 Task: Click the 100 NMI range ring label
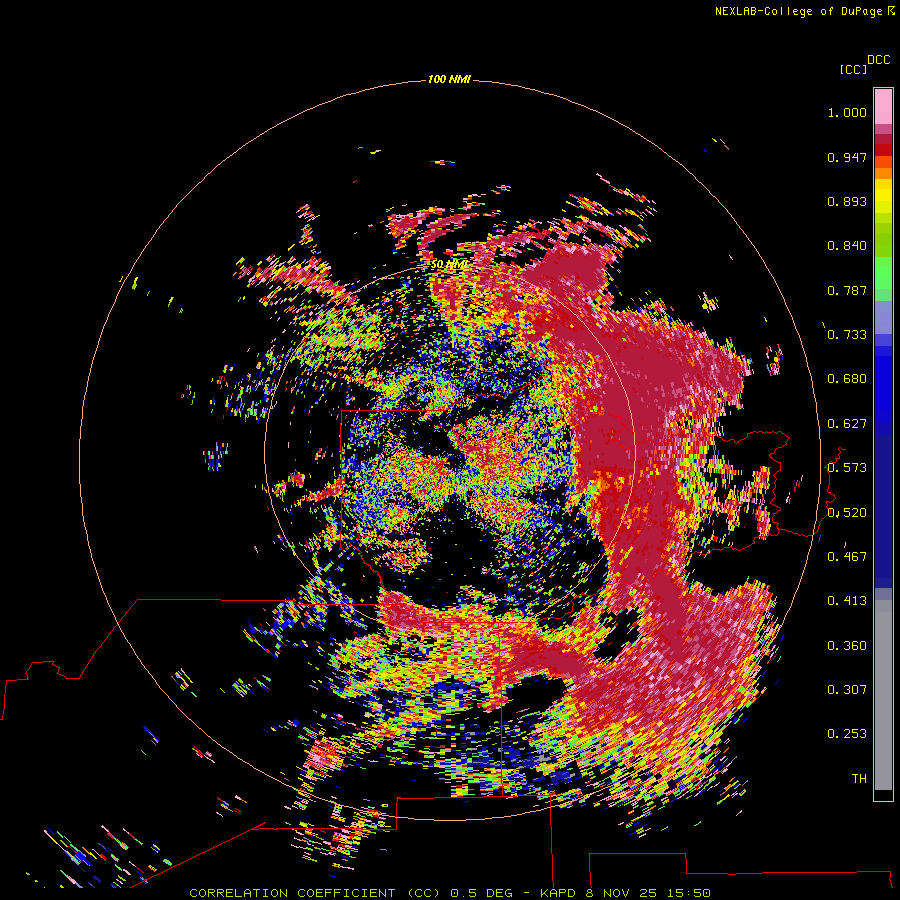click(449, 79)
